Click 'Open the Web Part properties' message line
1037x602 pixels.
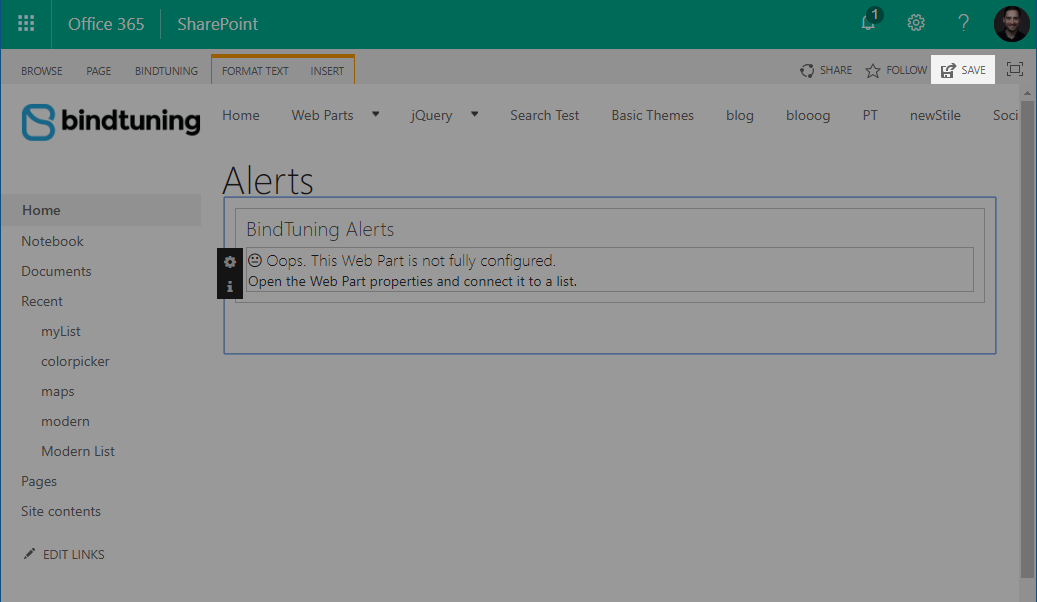coord(412,281)
